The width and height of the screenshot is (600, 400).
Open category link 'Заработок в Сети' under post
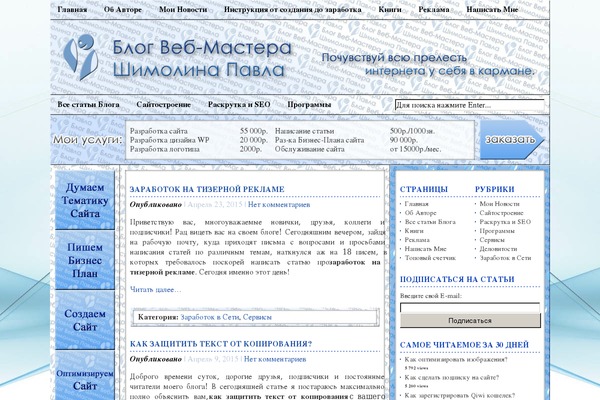pos(210,317)
